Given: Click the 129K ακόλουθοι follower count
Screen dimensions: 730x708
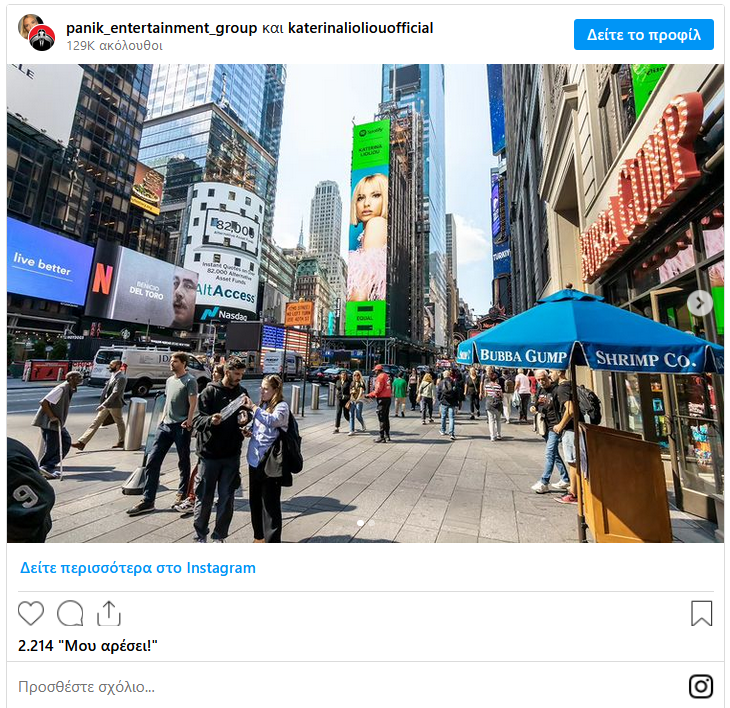Looking at the screenshot, I should 115,46.
